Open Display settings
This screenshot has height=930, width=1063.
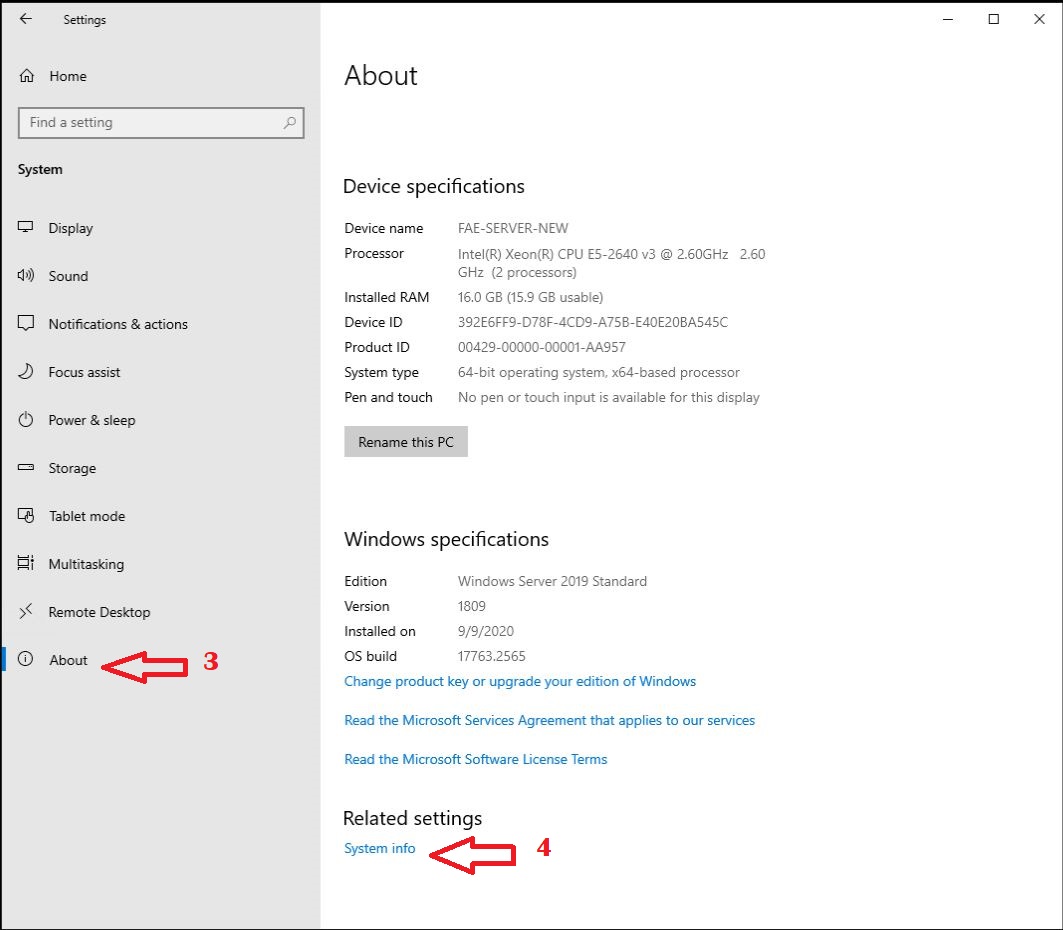pyautogui.click(x=71, y=228)
